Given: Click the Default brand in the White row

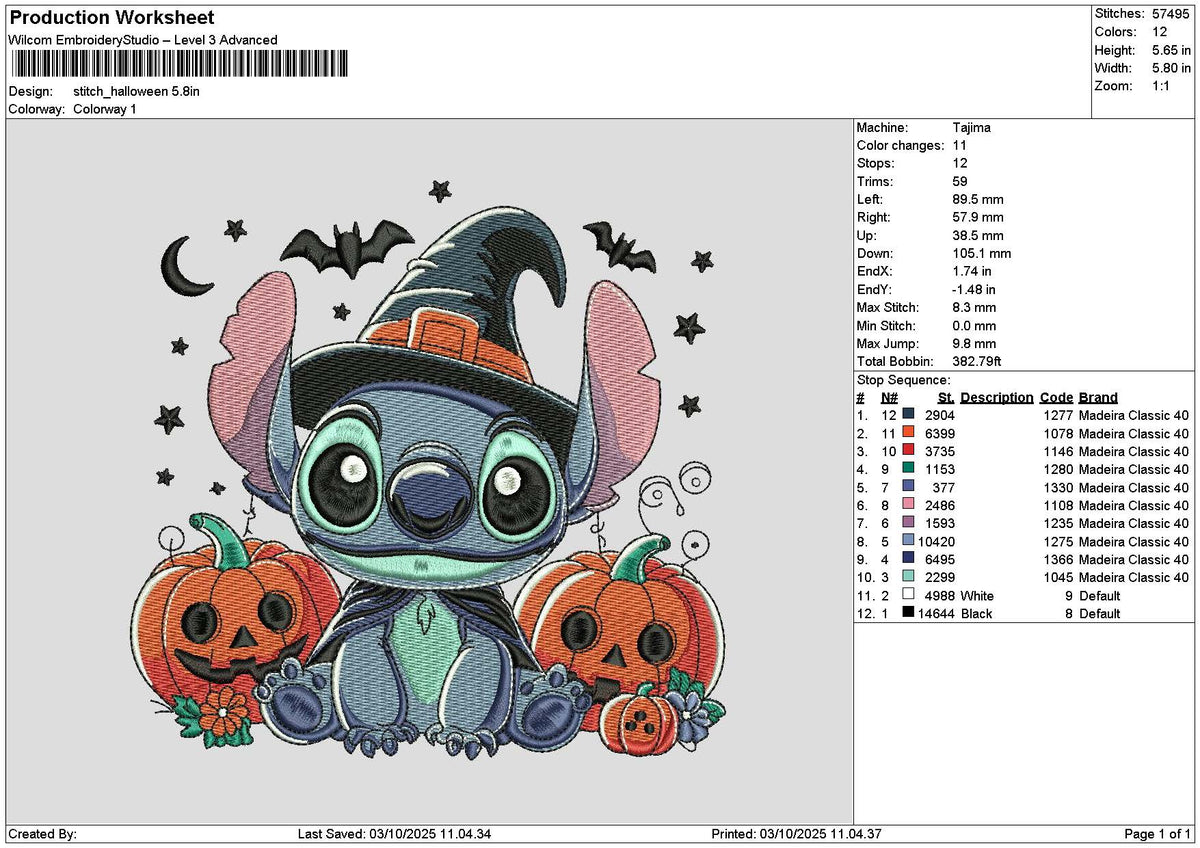Looking at the screenshot, I should 1100,596.
